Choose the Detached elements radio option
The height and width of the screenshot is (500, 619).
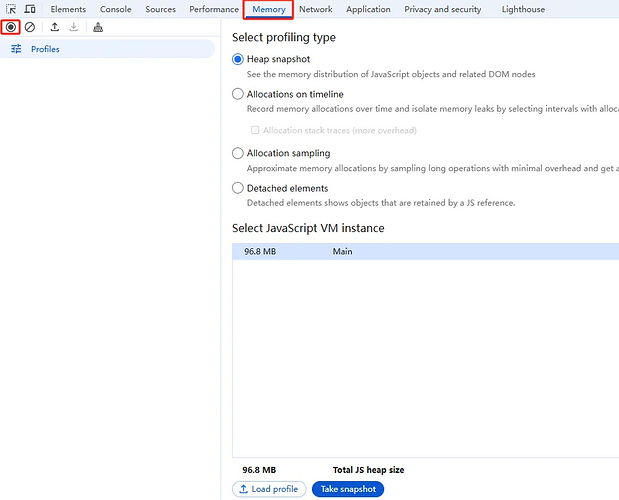point(238,188)
